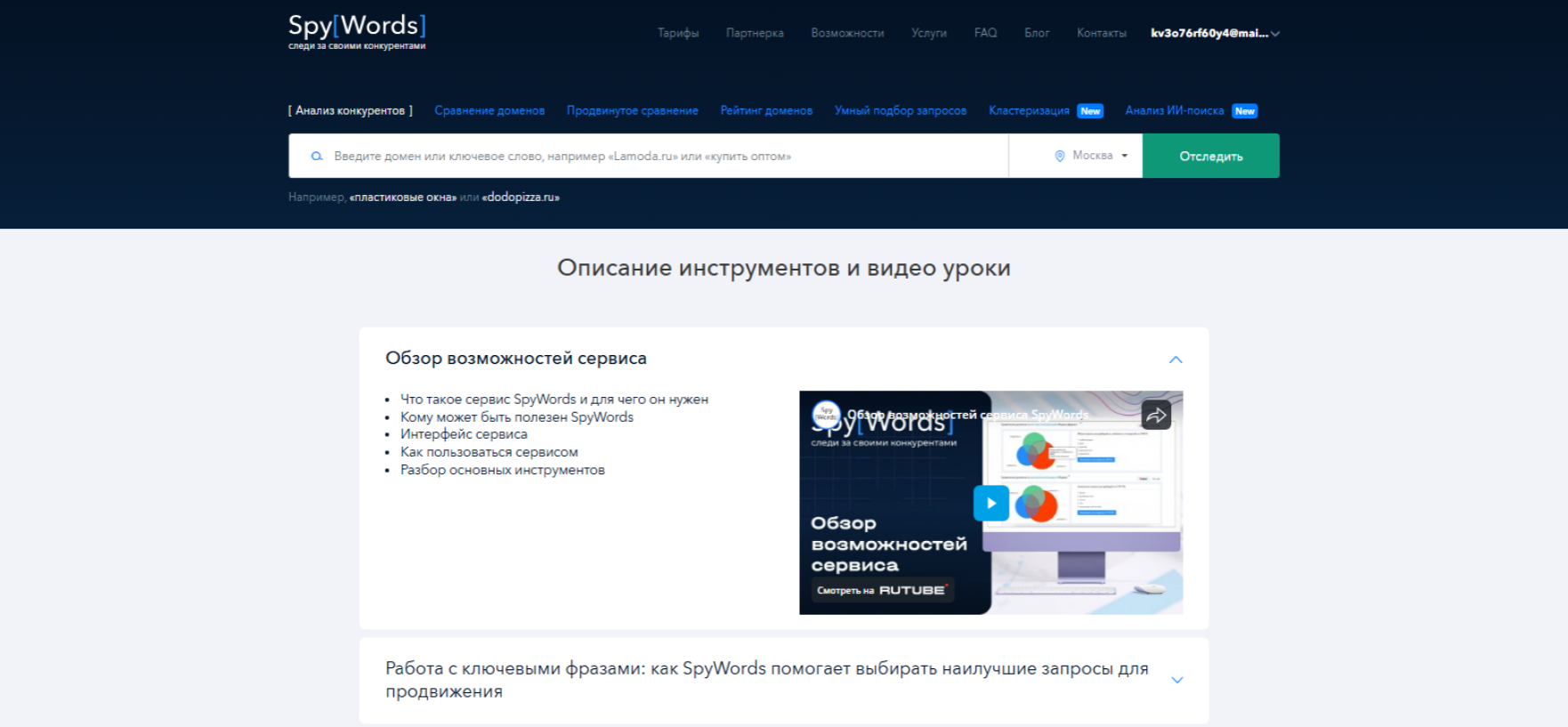
Task: Open the Блог menu item
Action: (x=1037, y=33)
